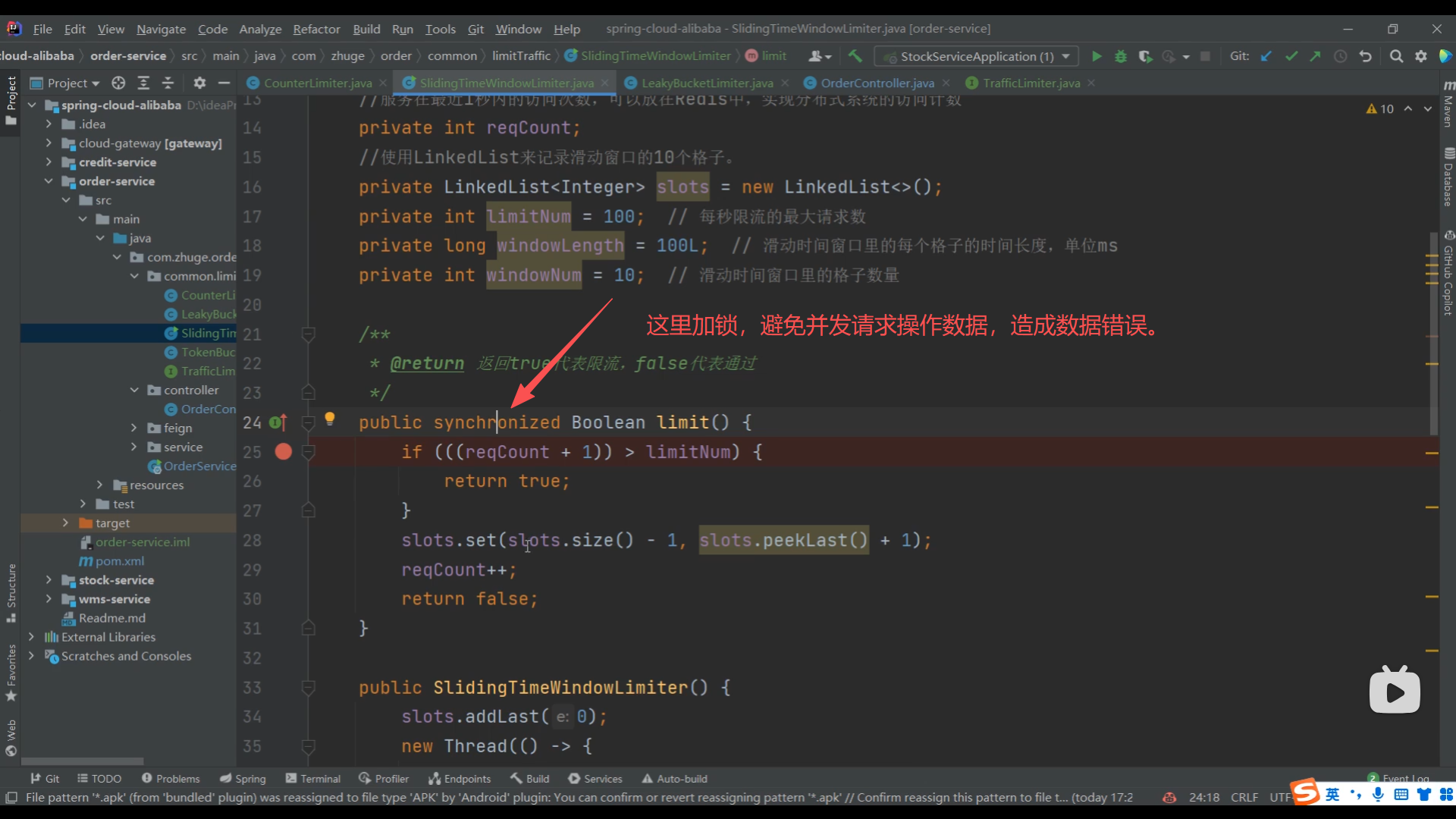This screenshot has height=819, width=1456.
Task: Click the project tree horizontal scrollbar
Action: [82, 761]
